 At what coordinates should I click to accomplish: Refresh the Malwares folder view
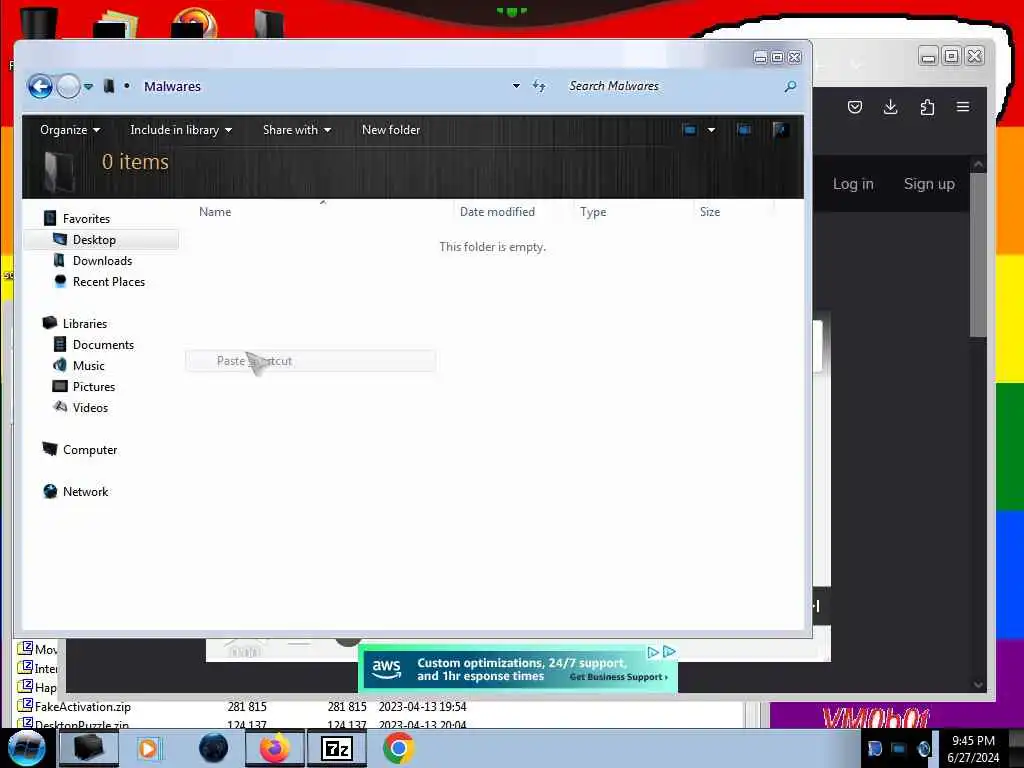(539, 86)
